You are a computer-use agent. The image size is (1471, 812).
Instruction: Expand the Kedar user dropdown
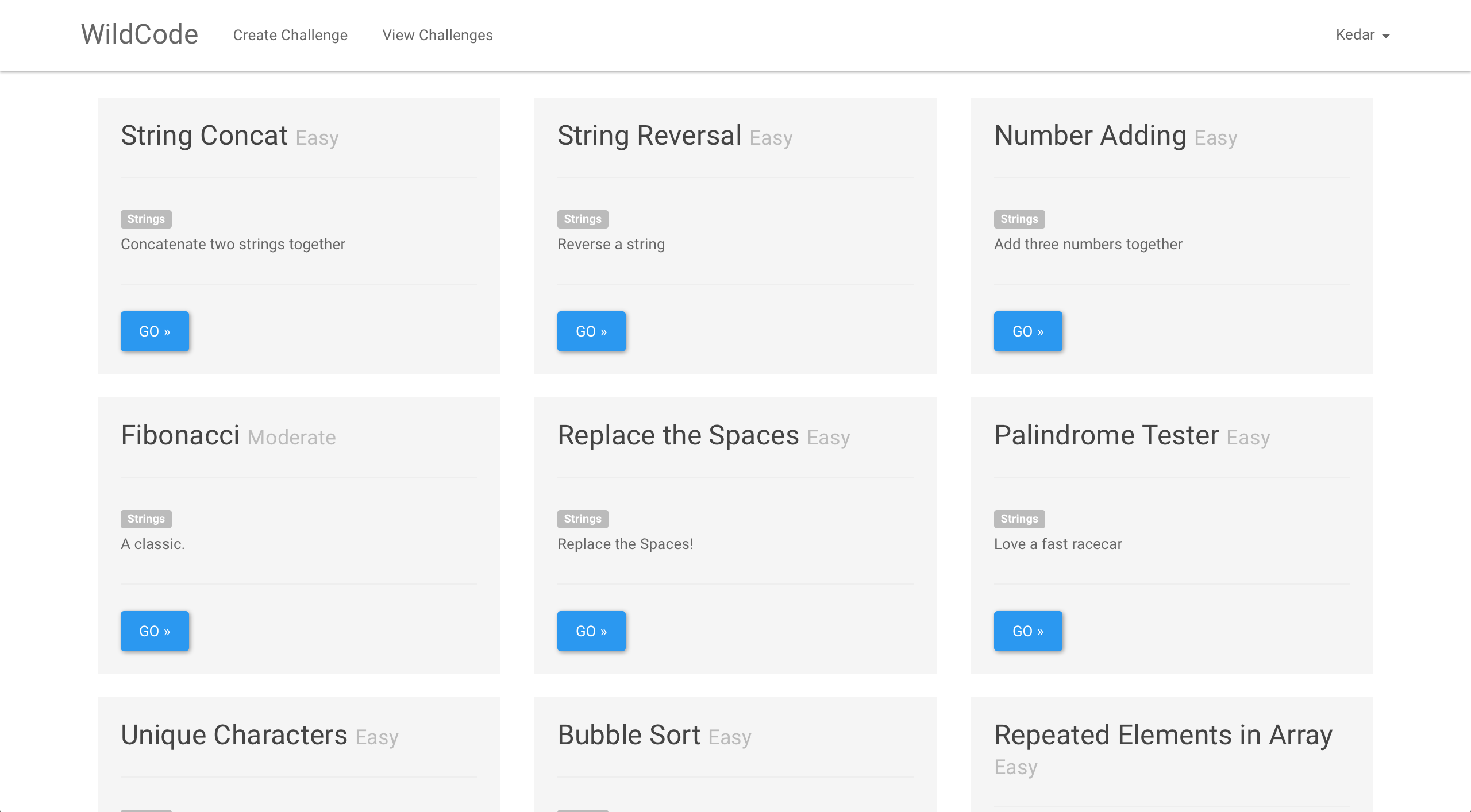pos(1356,35)
